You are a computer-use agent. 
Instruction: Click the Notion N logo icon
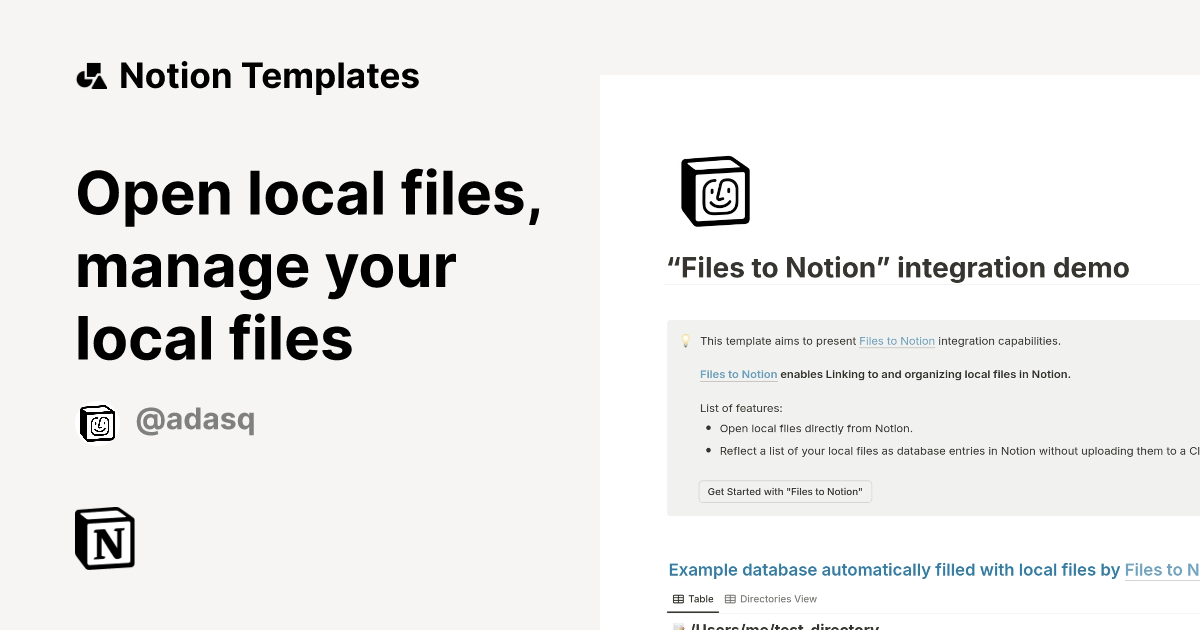[x=104, y=538]
